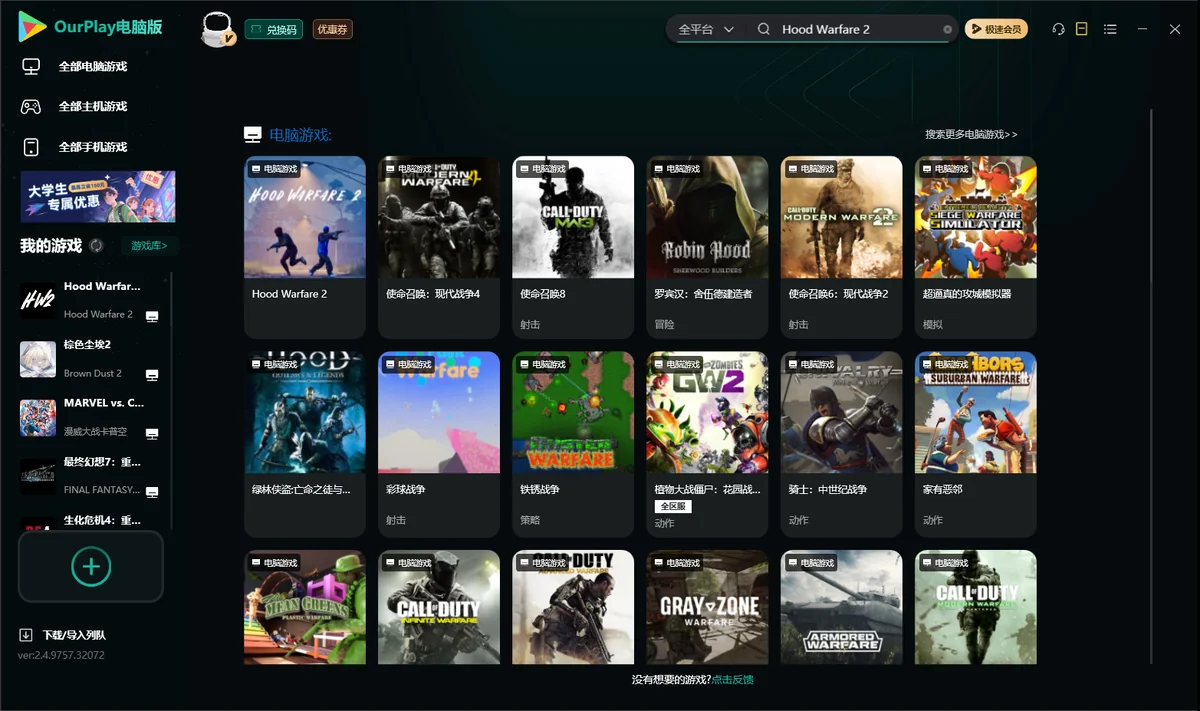1200x711 pixels.
Task: Click the magnifier search icon
Action: click(x=764, y=29)
